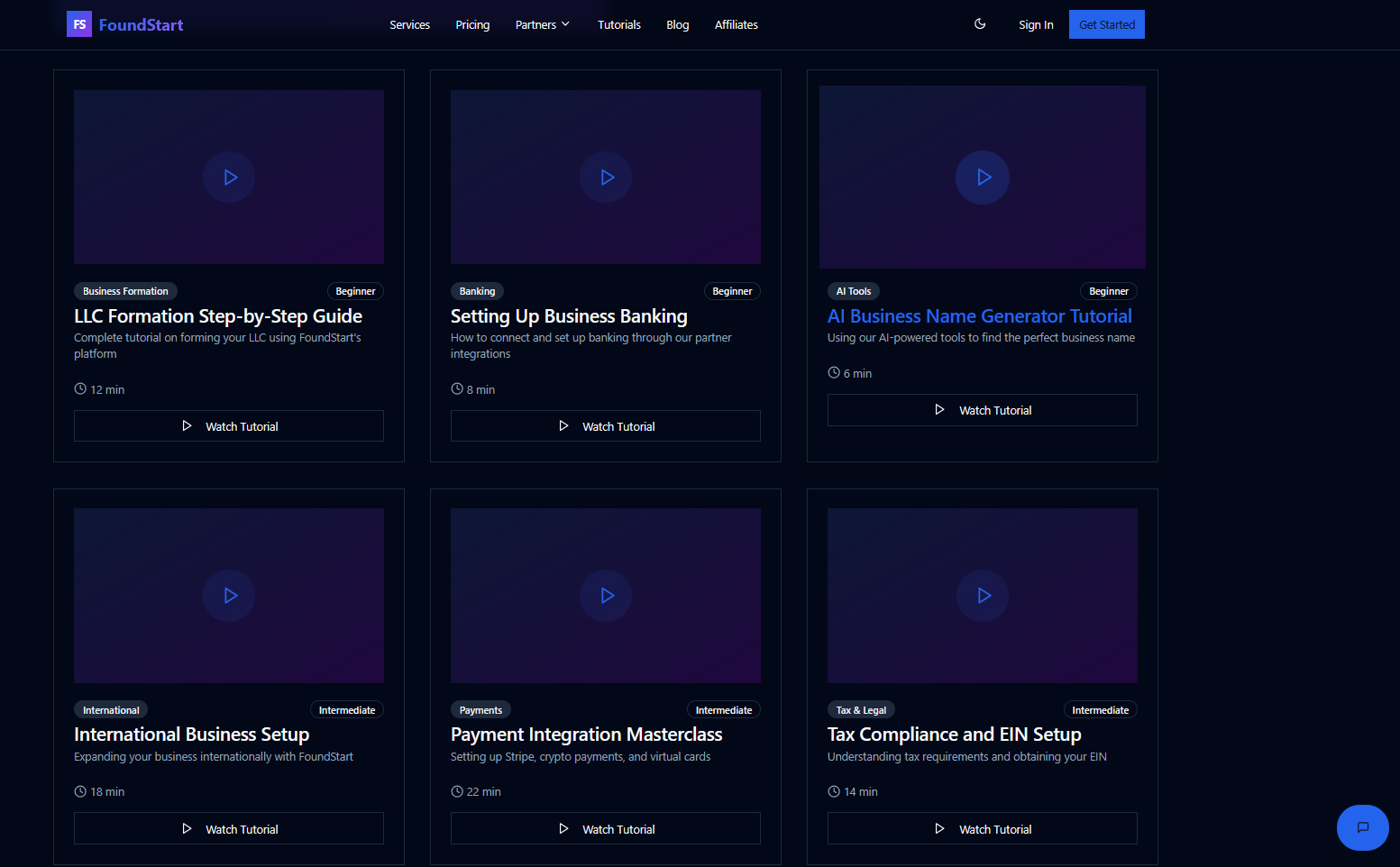Click clock icon beside 6 min

coord(834,373)
